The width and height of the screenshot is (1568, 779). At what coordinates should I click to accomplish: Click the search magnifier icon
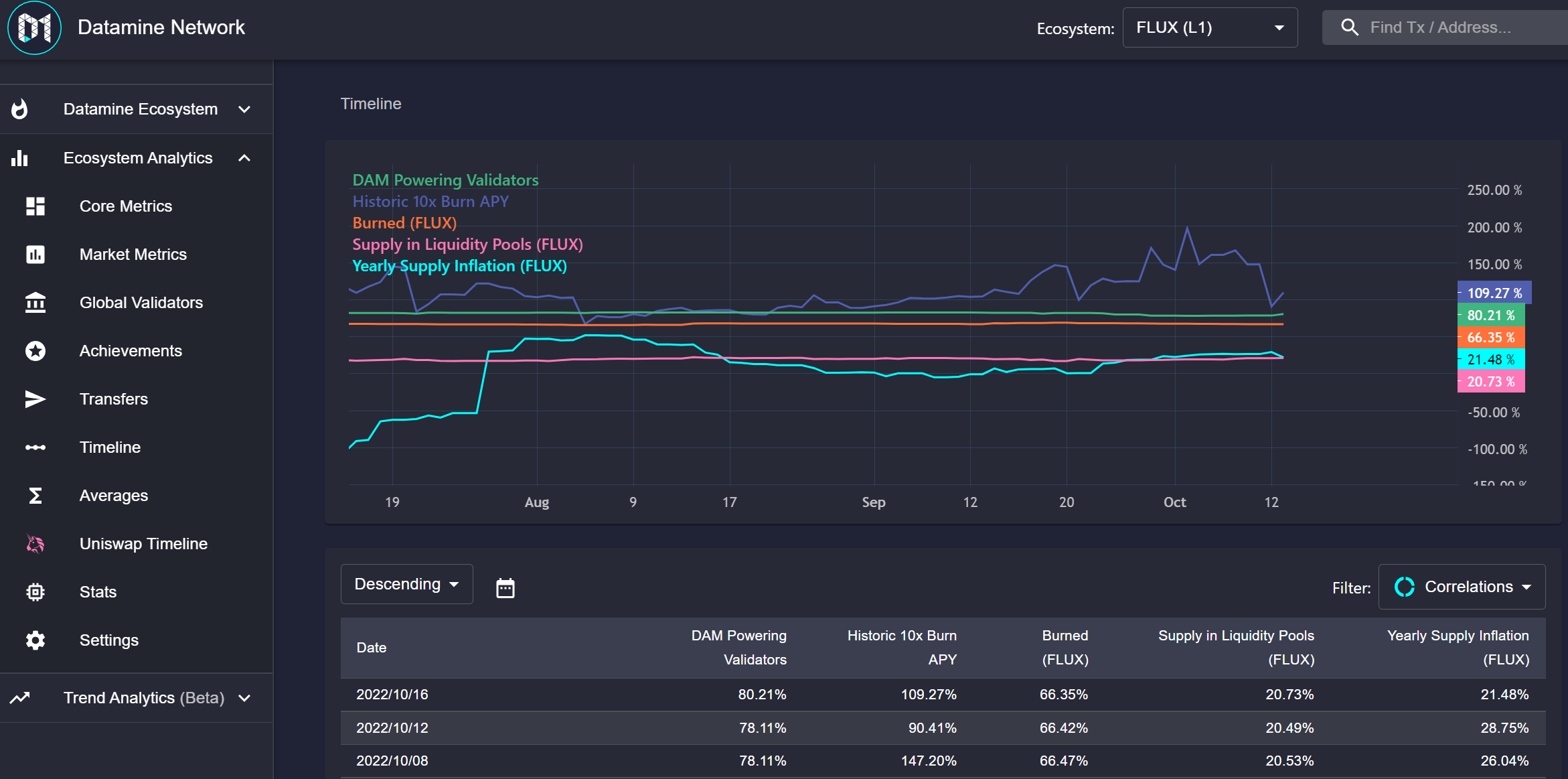1350,27
